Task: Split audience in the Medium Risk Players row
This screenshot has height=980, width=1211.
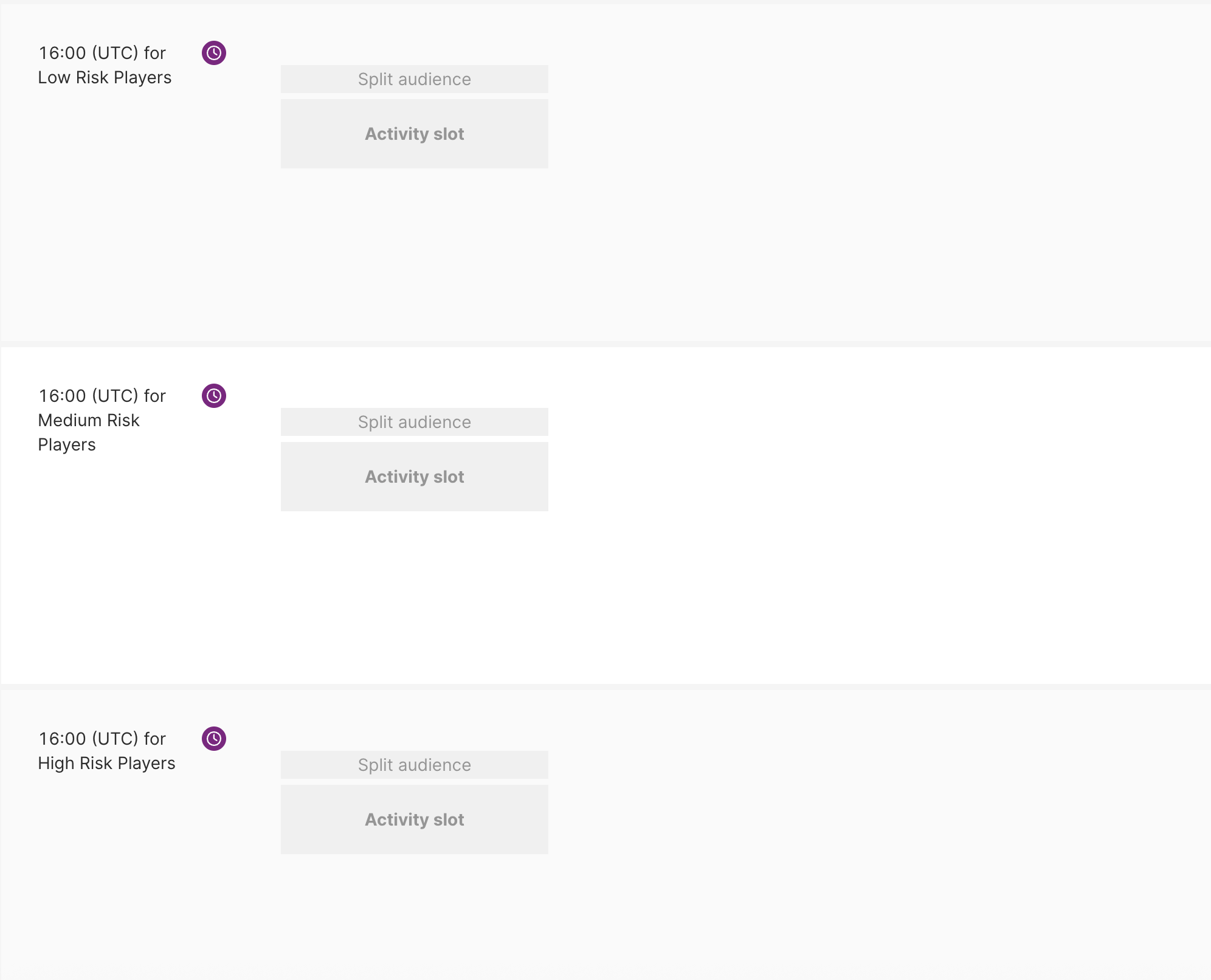Action: [414, 422]
